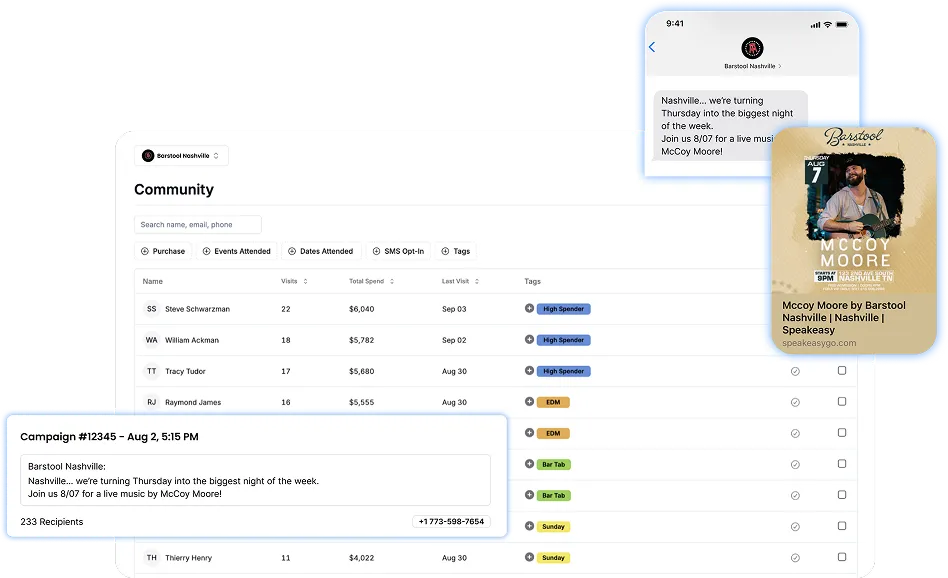Click the +1 773-598-7654 phone number button
The width and height of the screenshot is (948, 578).
pyautogui.click(x=453, y=522)
